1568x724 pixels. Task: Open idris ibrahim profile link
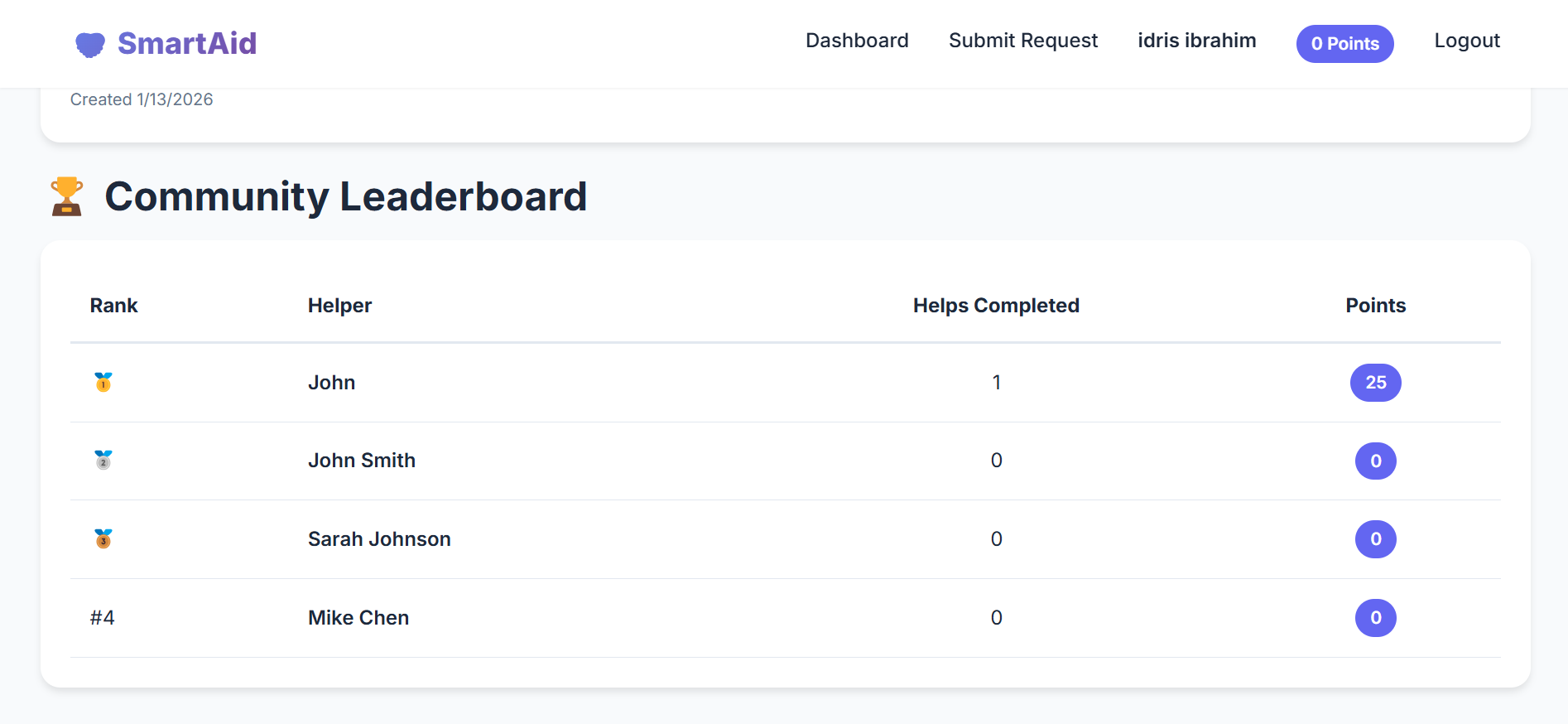pyautogui.click(x=1196, y=41)
